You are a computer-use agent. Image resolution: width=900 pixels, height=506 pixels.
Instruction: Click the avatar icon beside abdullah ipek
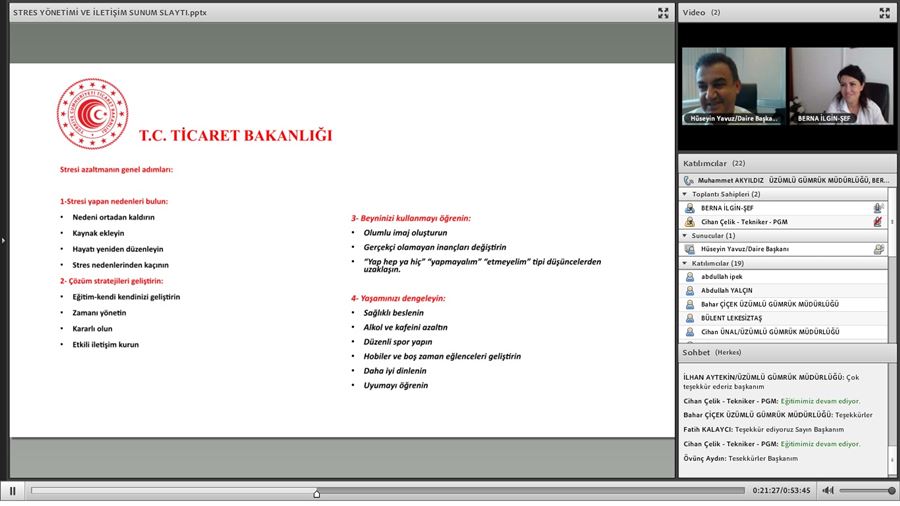[689, 276]
